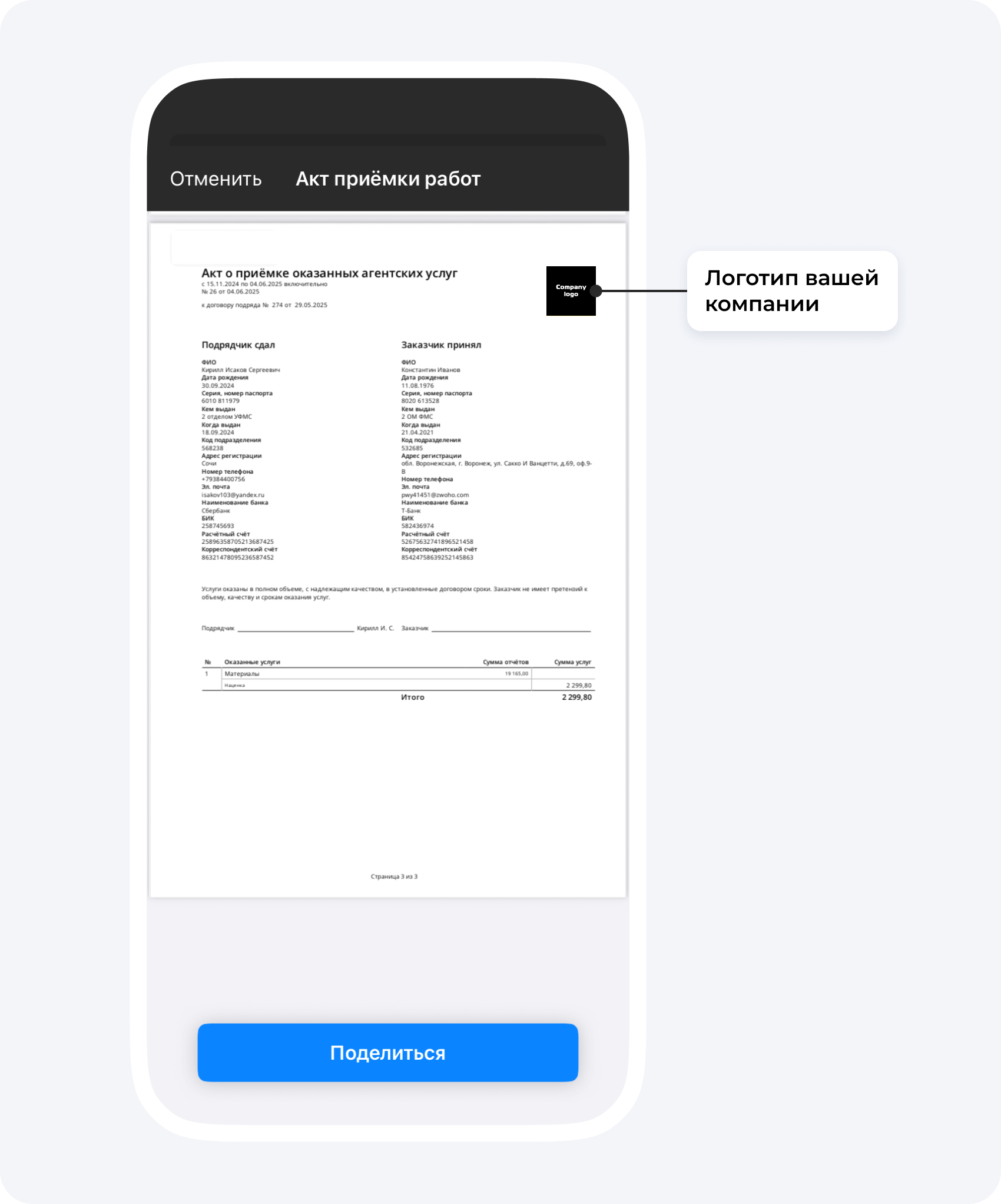Click the pwy41451@zwoho.com email address
This screenshot has width=1001, height=1204.
point(435,495)
